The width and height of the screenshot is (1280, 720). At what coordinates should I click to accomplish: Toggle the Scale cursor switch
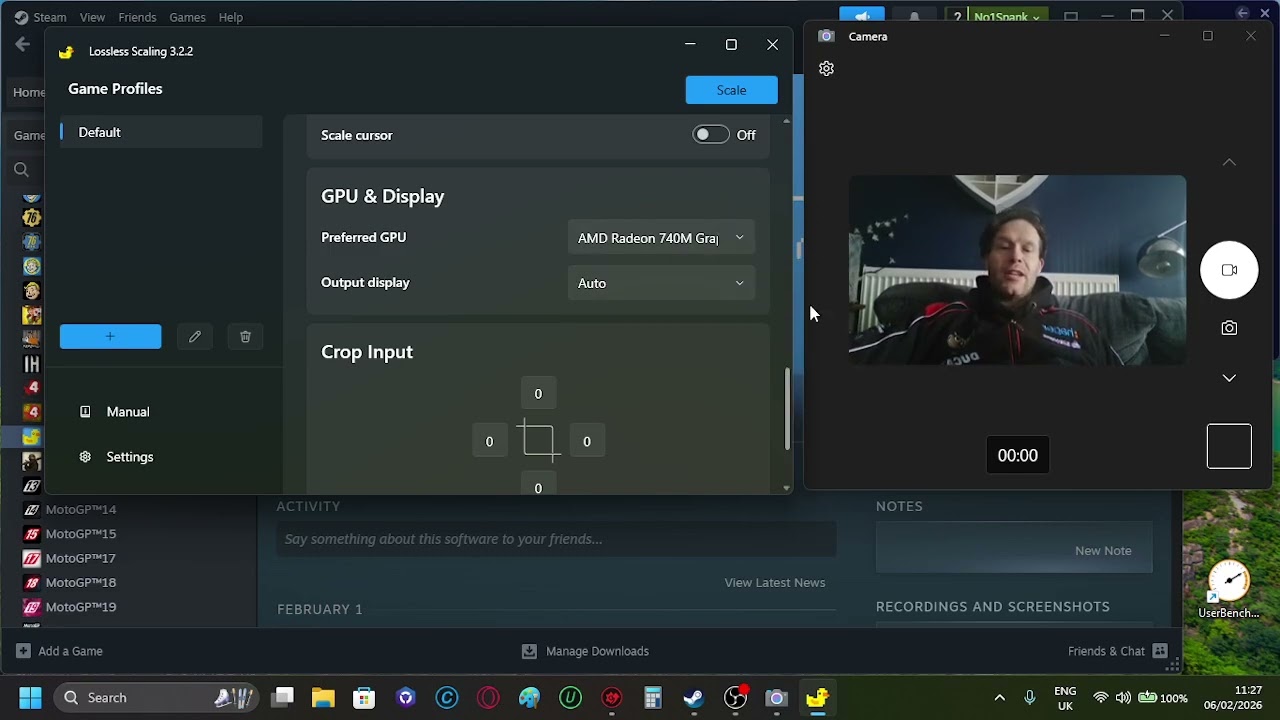pyautogui.click(x=711, y=135)
